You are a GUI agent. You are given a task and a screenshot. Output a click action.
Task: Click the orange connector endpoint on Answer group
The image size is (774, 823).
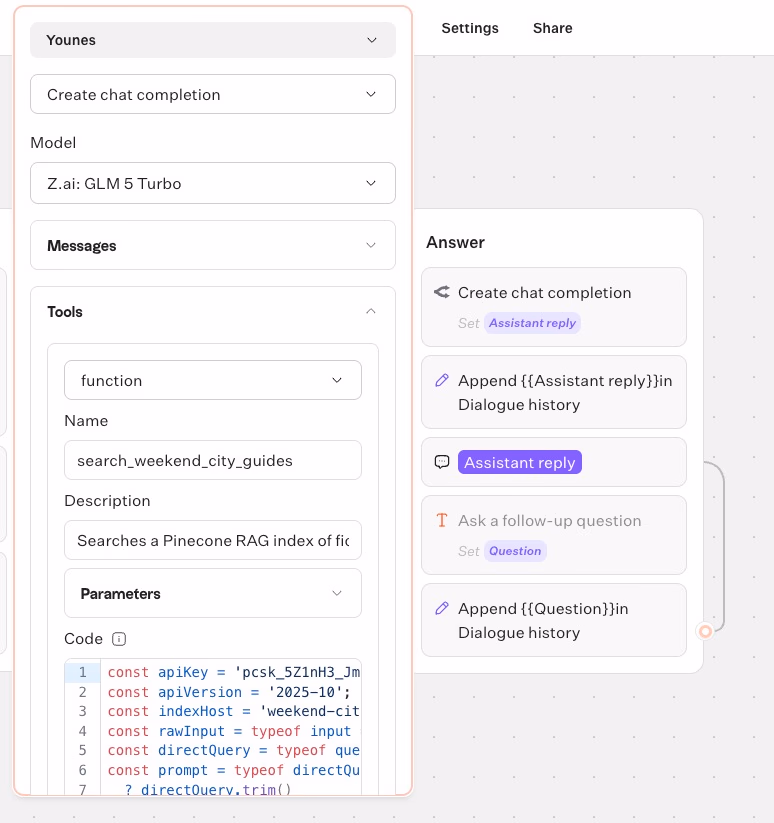pos(705,631)
